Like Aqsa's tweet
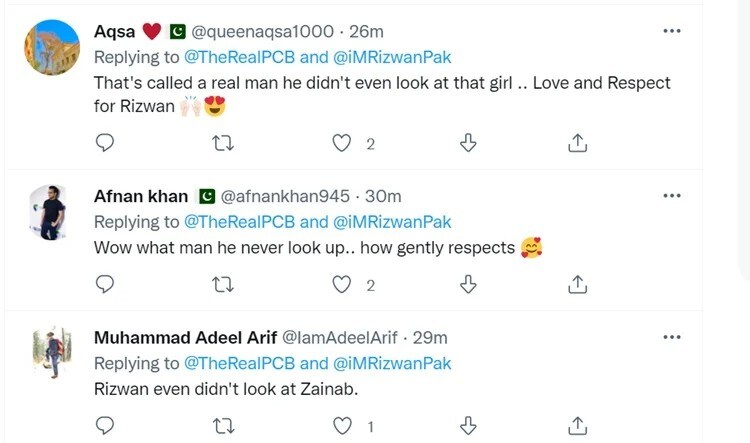Screen dimensions: 750x443 [342, 144]
